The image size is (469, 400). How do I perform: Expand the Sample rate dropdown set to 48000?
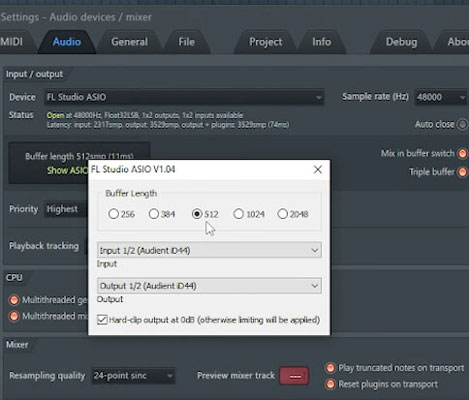pos(440,97)
